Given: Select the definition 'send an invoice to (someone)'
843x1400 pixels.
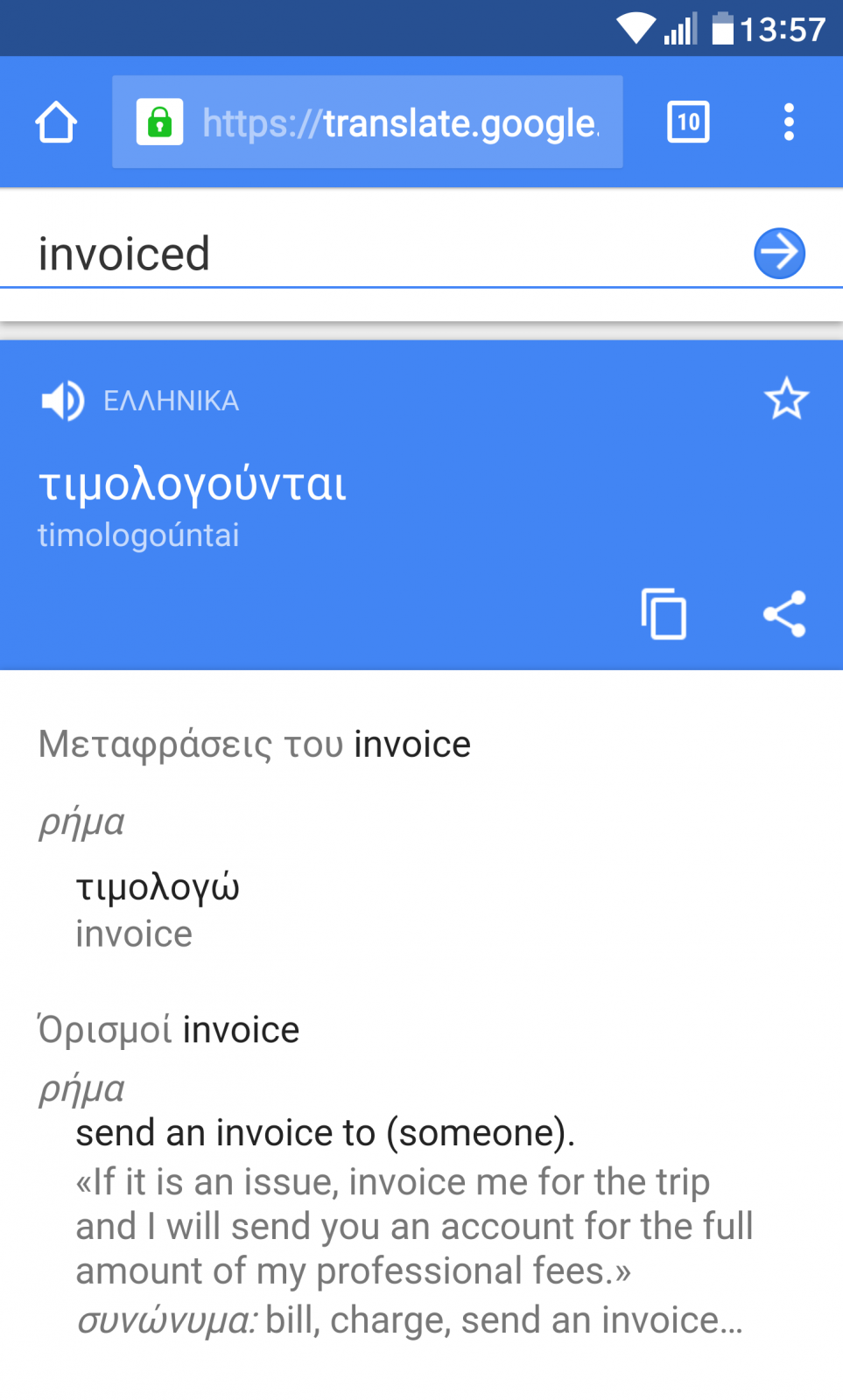Looking at the screenshot, I should 326,1133.
